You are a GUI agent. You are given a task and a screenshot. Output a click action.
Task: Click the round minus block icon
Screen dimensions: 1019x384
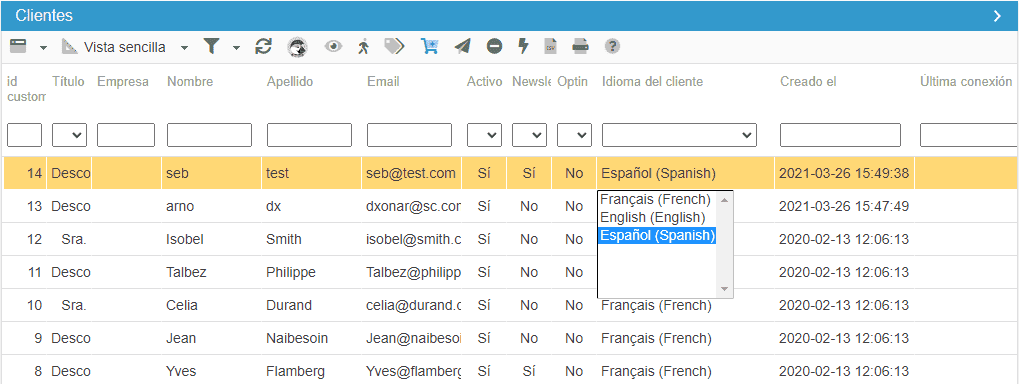point(495,46)
